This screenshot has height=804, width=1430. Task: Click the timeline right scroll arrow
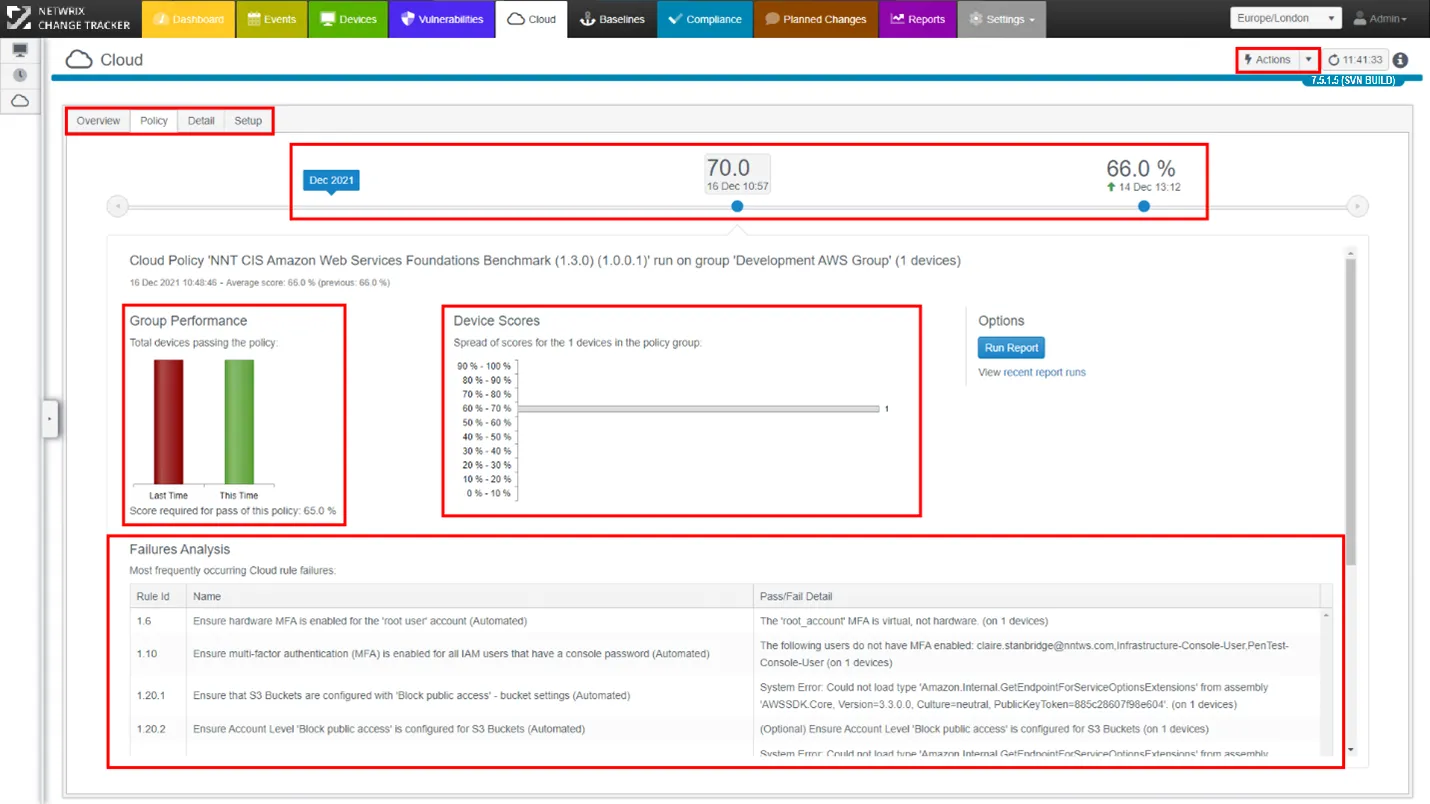pos(1357,207)
